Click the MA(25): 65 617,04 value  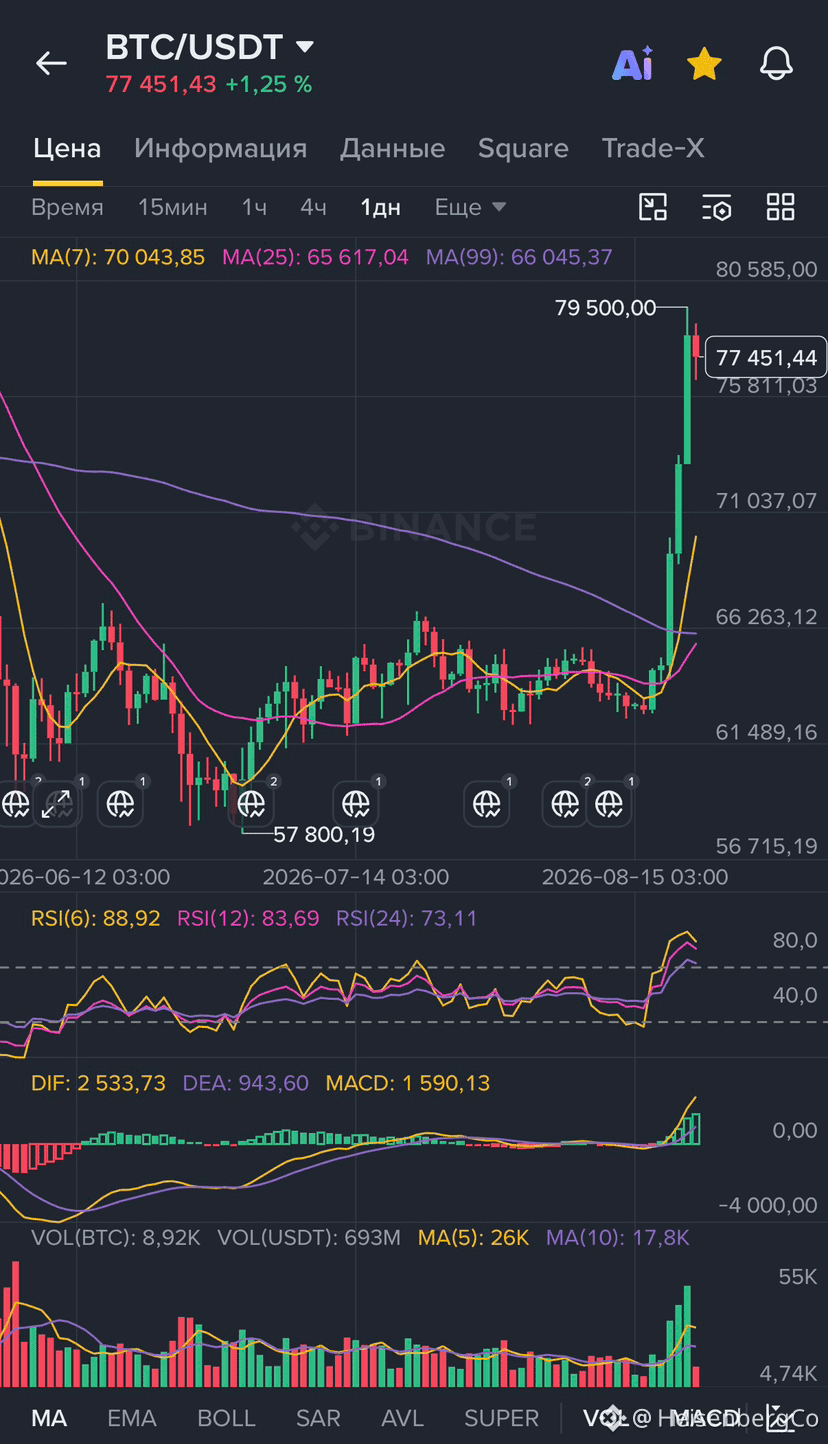coord(315,257)
